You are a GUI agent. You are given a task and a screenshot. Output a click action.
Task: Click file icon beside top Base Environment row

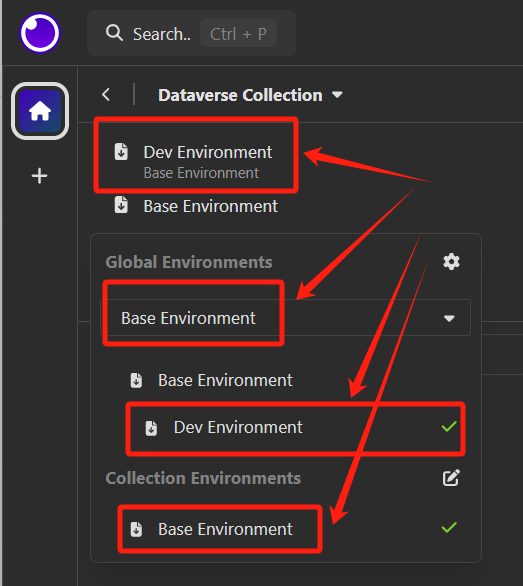121,205
